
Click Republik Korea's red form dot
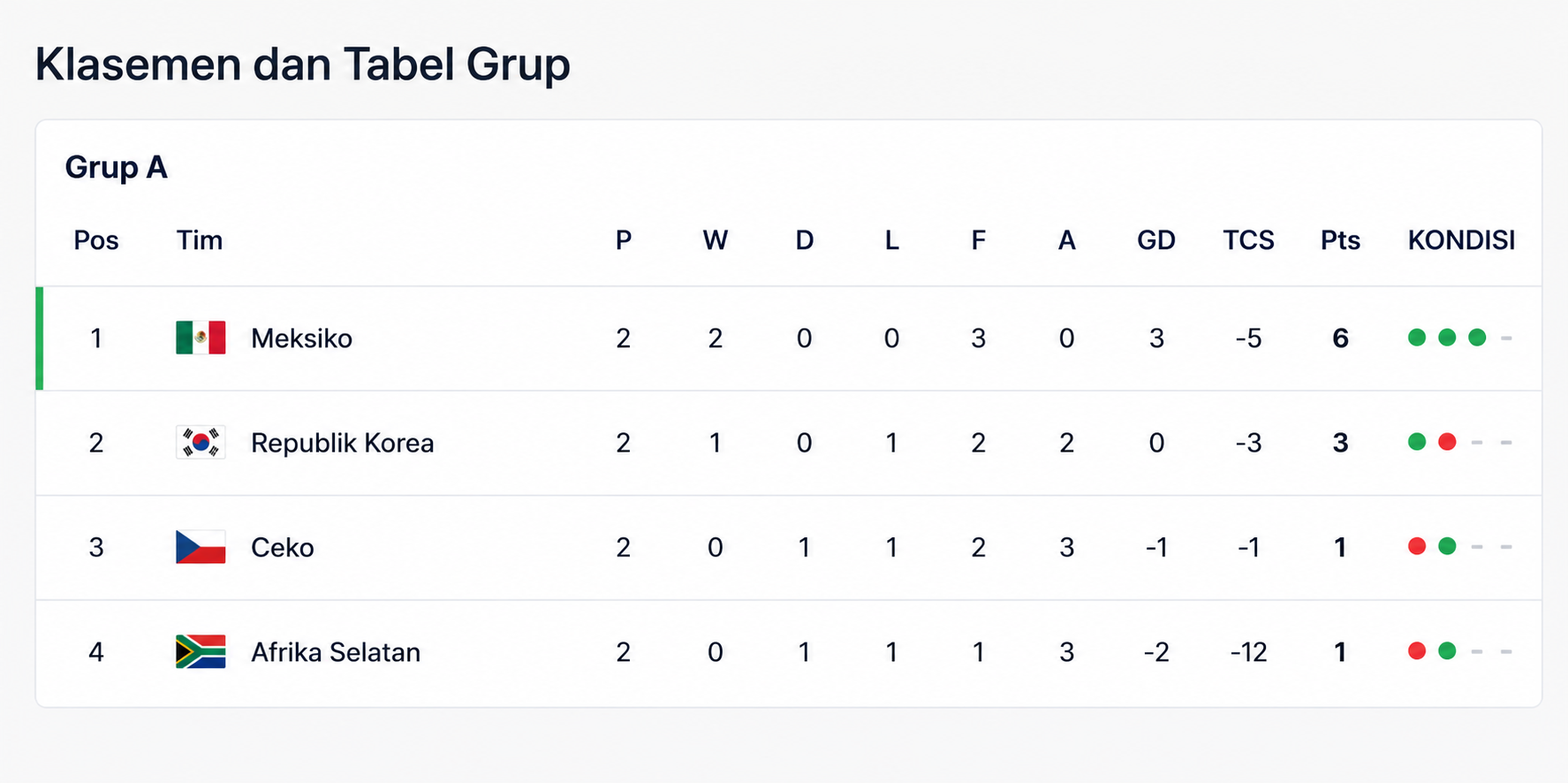click(1447, 442)
